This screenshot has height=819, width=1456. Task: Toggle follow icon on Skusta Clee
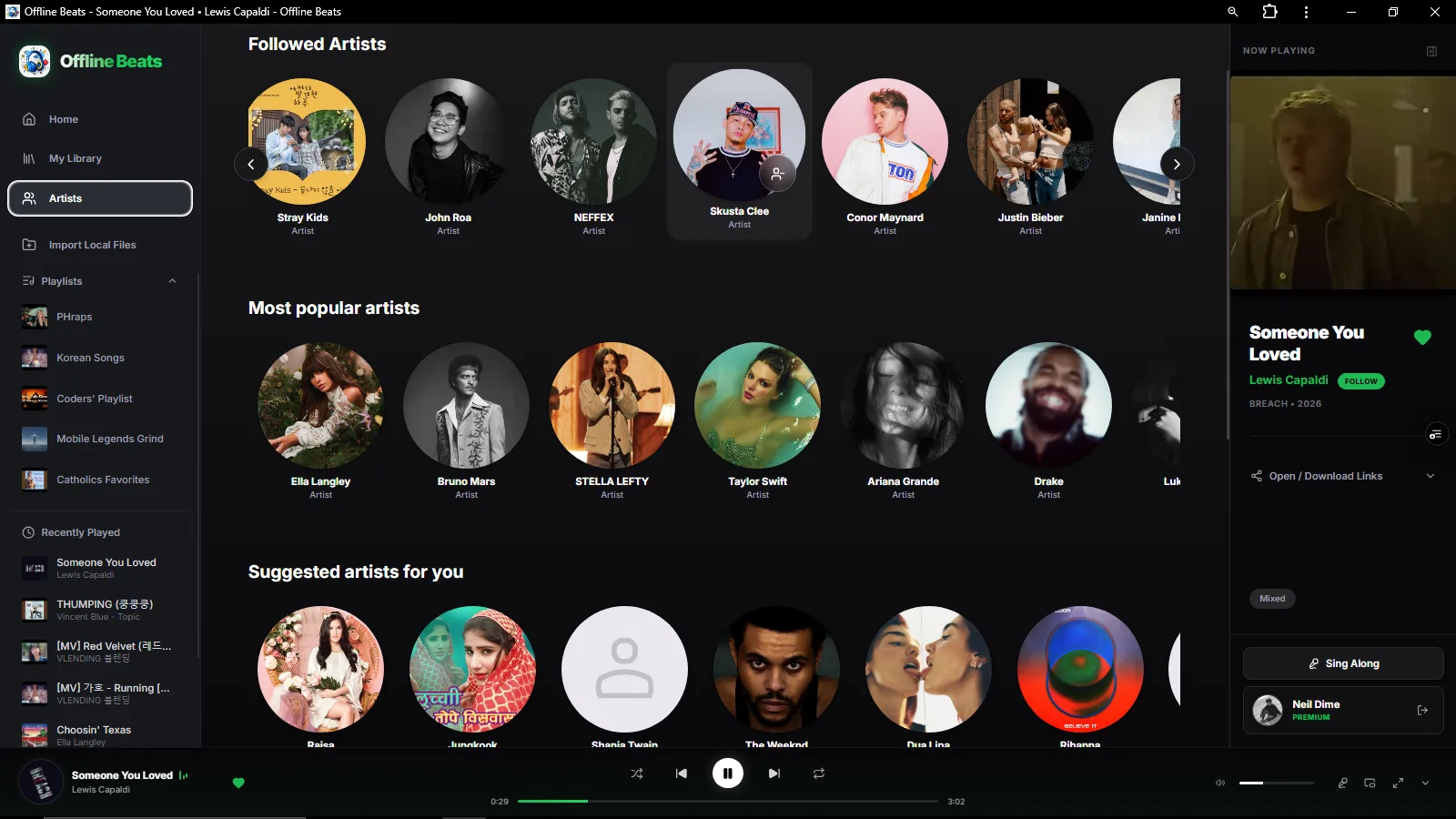coord(777,173)
